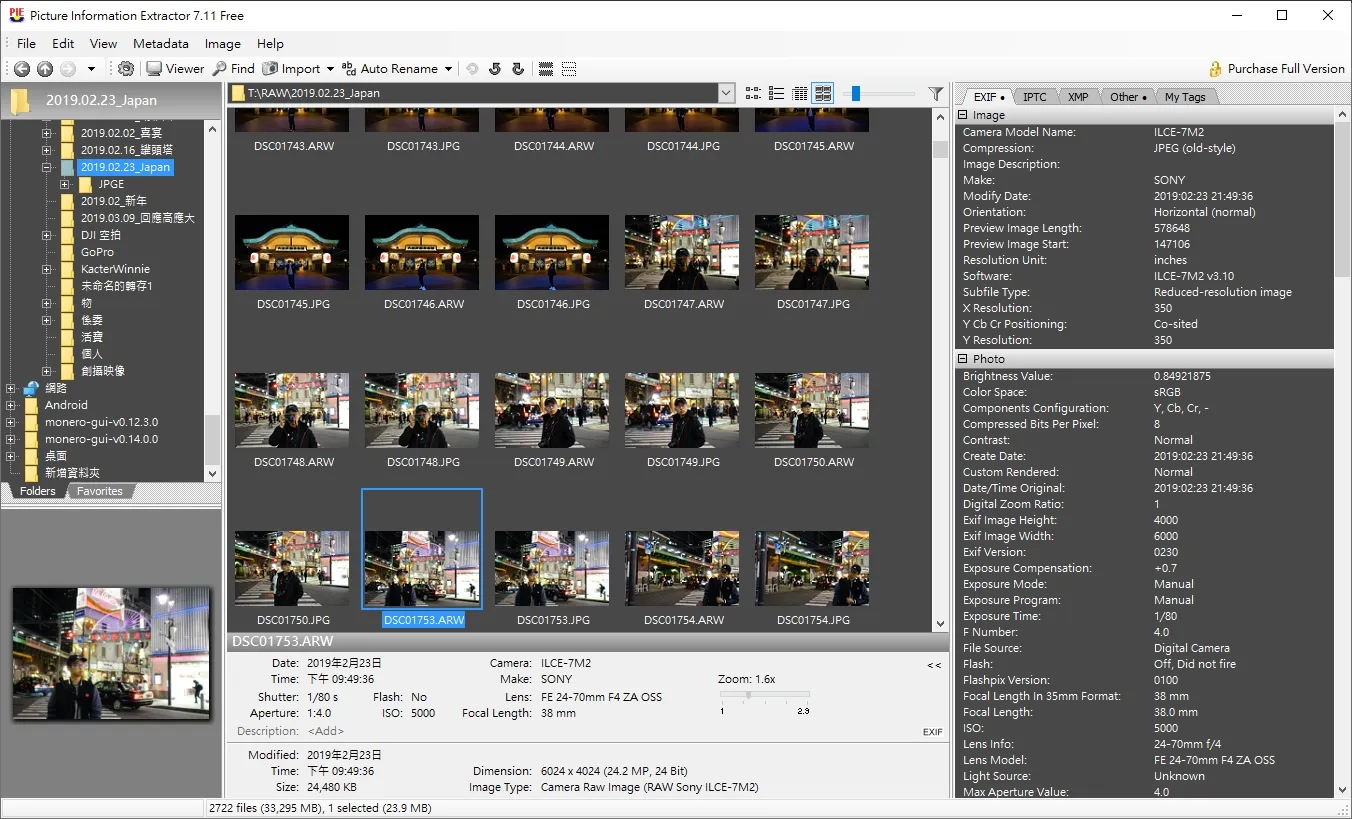Apply the file filter funnel icon
The height and width of the screenshot is (819, 1352).
tap(936, 93)
